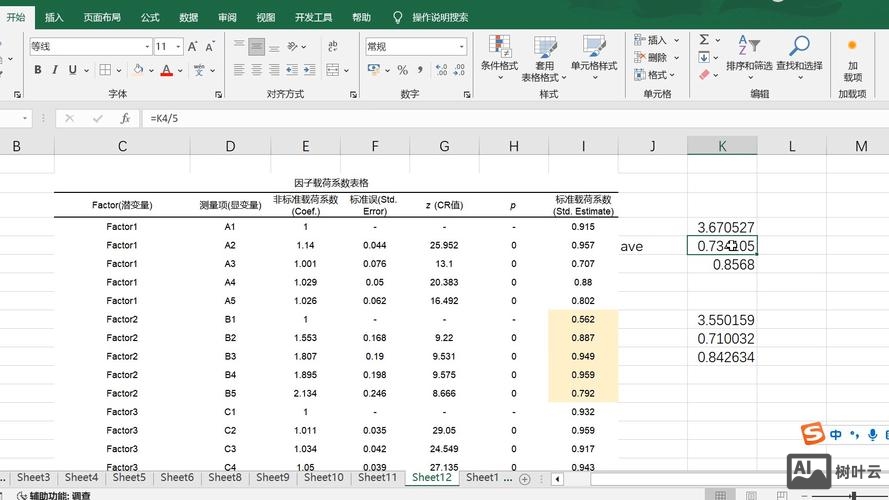Enable wrap text icon
The height and width of the screenshot is (500, 889).
333,46
